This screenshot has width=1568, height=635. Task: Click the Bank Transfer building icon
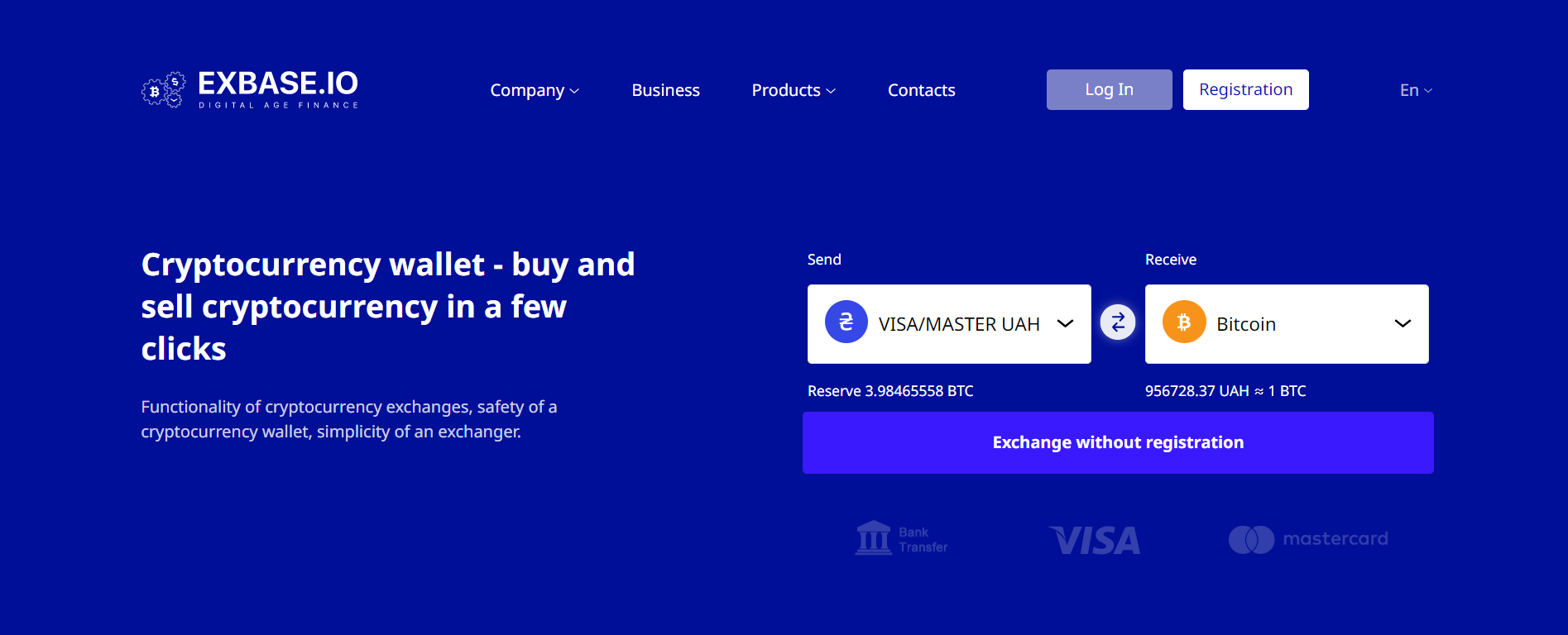pos(874,538)
